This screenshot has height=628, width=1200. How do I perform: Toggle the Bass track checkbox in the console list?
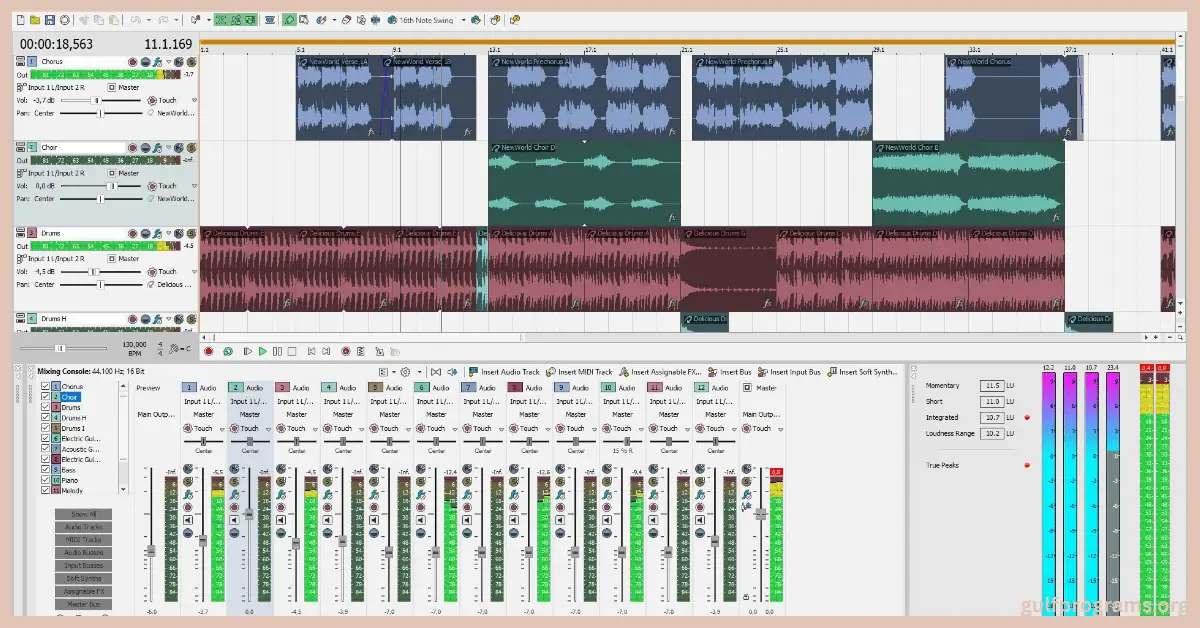(44, 470)
